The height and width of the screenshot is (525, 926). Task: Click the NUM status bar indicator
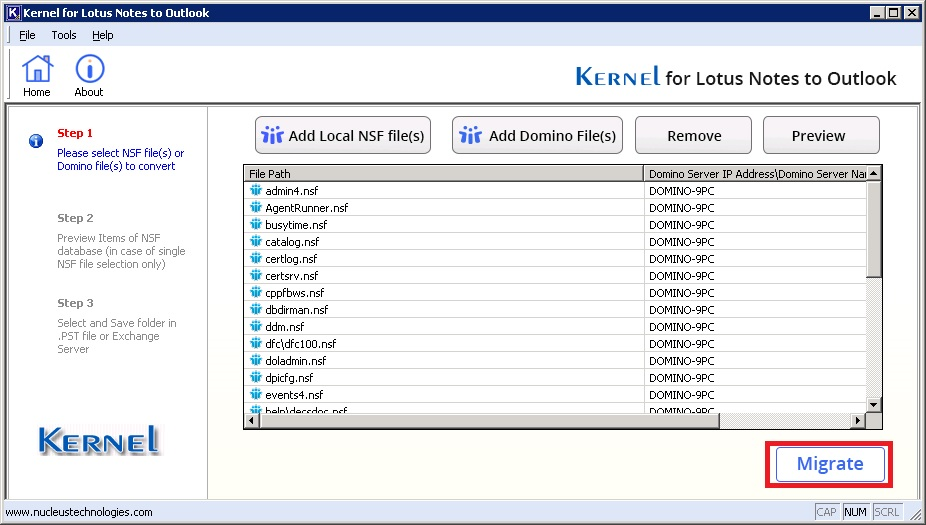(x=855, y=512)
